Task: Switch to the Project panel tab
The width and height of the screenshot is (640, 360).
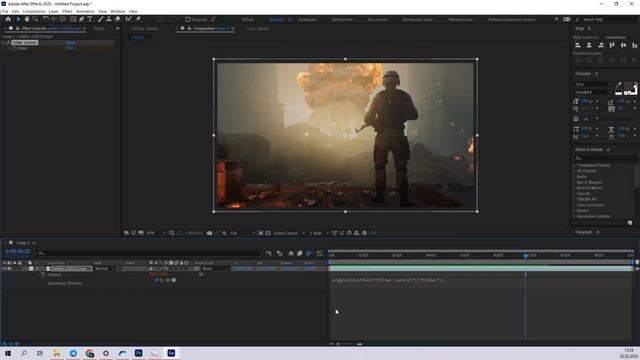Action: coord(99,29)
